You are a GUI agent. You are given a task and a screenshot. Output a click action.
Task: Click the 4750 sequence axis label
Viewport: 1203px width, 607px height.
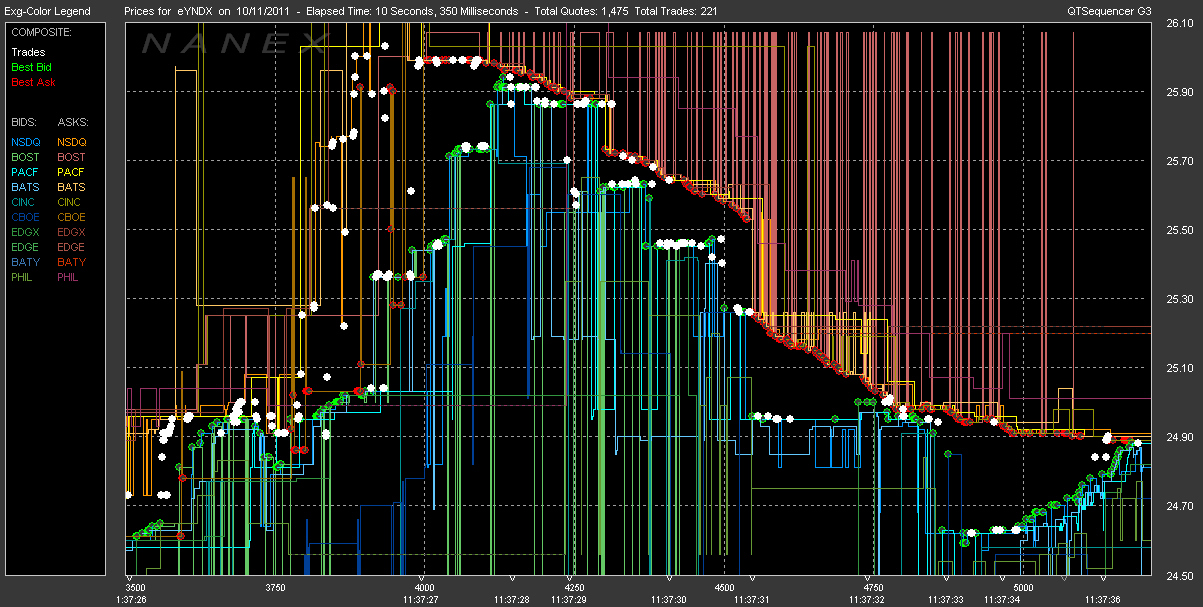click(874, 588)
